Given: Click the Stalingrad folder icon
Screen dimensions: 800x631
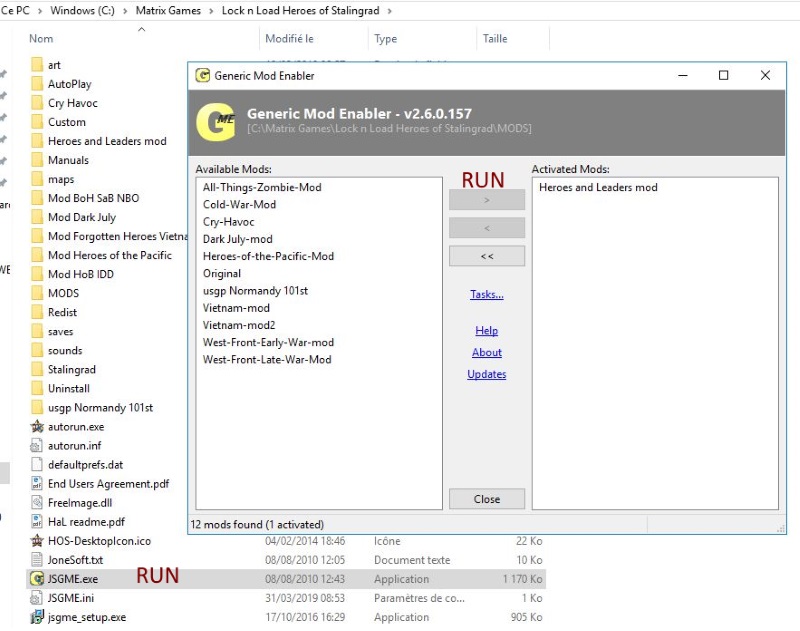Looking at the screenshot, I should 37,369.
